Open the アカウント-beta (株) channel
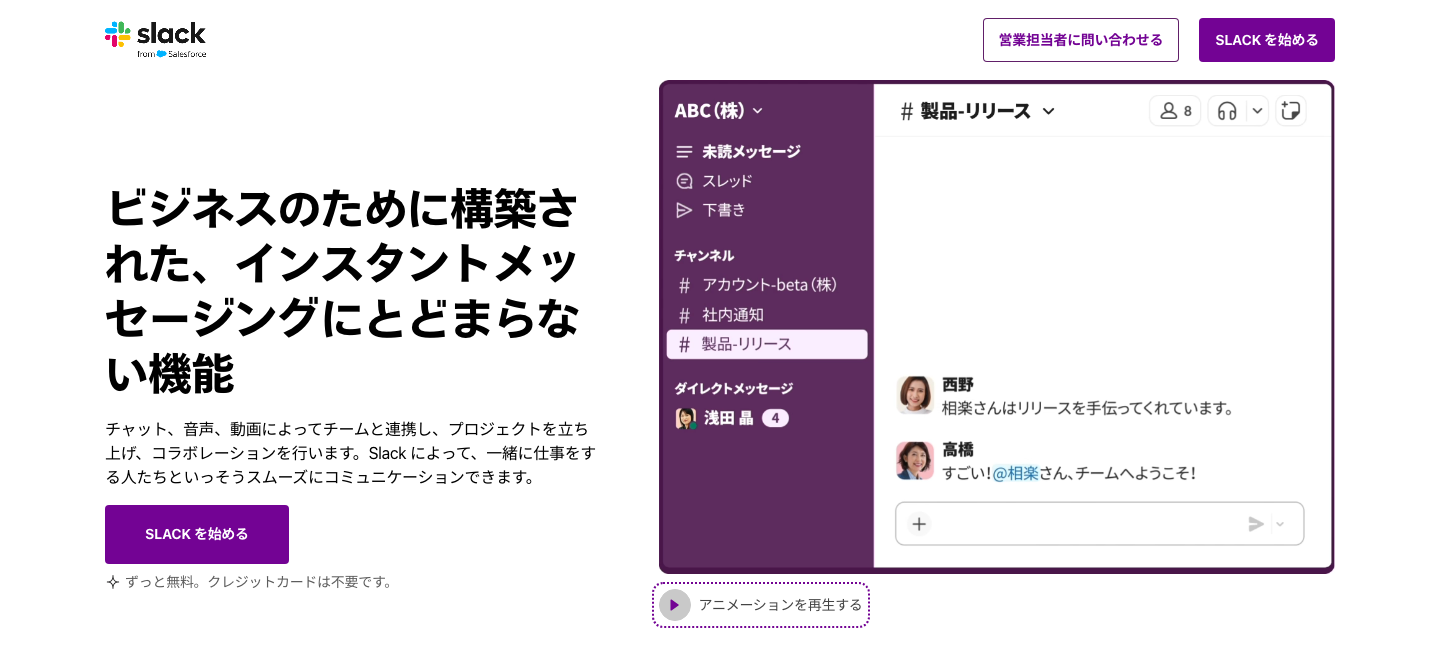1440x660 pixels. coord(769,285)
